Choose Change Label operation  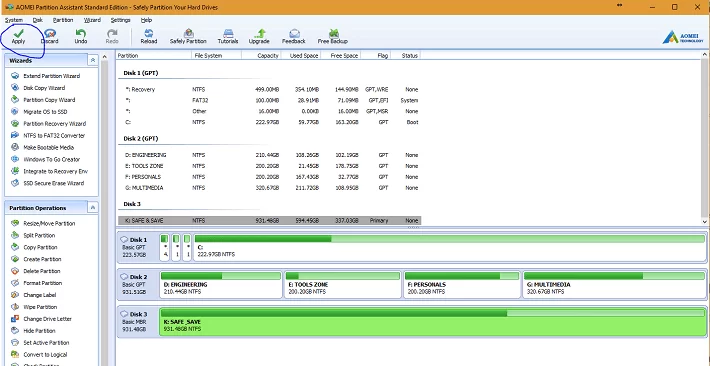(x=39, y=295)
